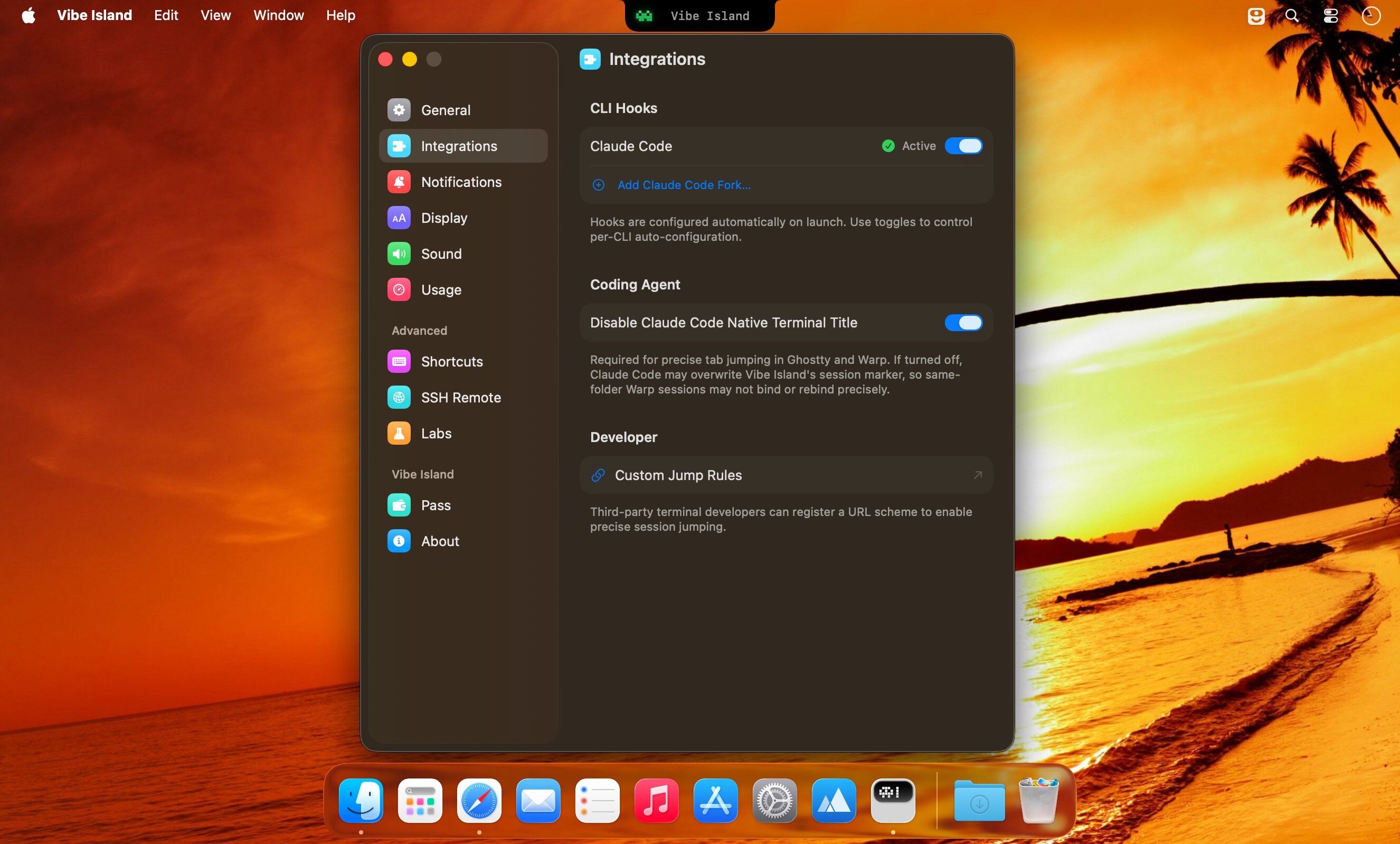This screenshot has height=844, width=1400.
Task: Open Custom Jump Rules row
Action: point(787,475)
